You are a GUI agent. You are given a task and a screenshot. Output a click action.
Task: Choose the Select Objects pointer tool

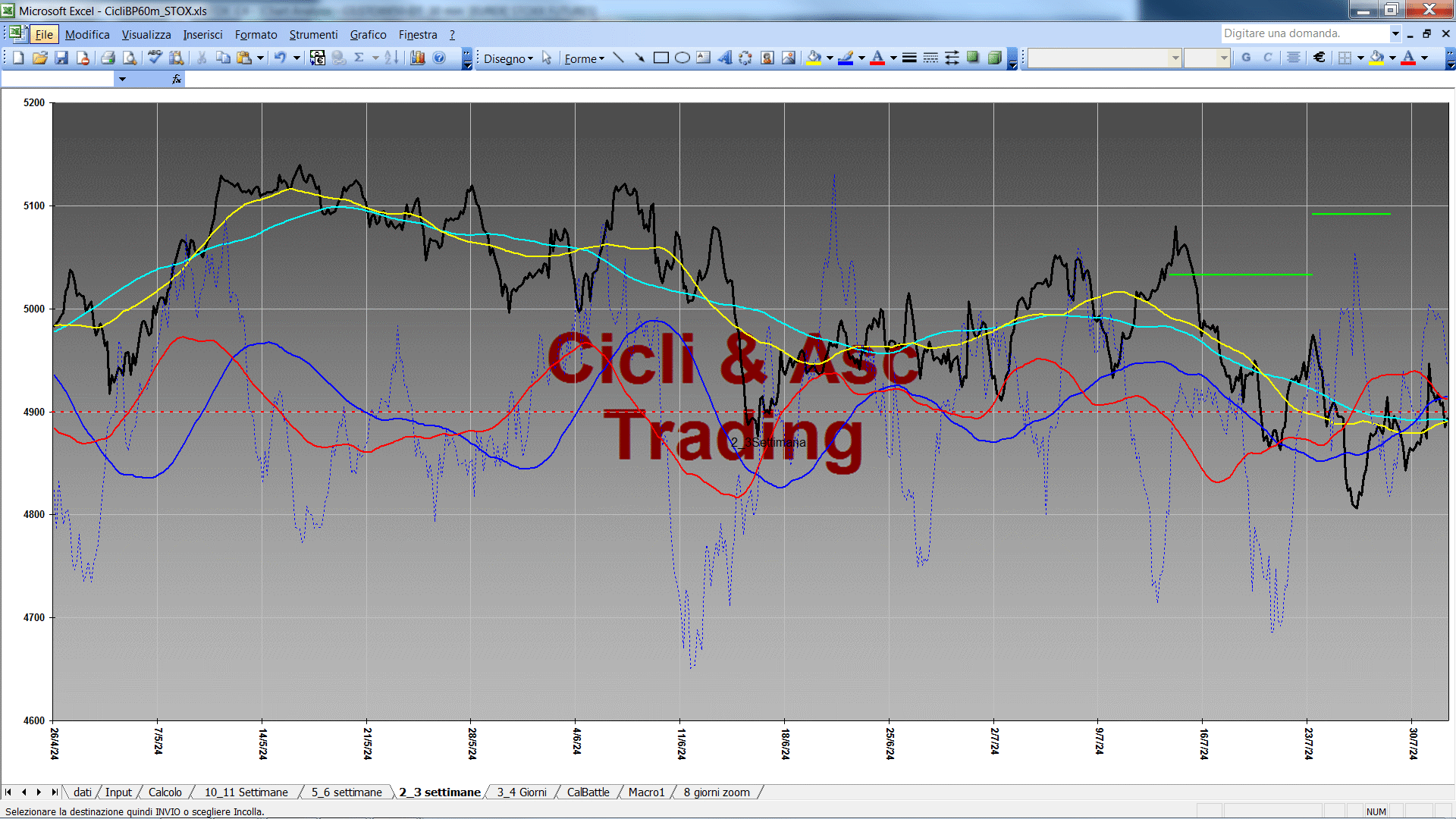pos(547,58)
